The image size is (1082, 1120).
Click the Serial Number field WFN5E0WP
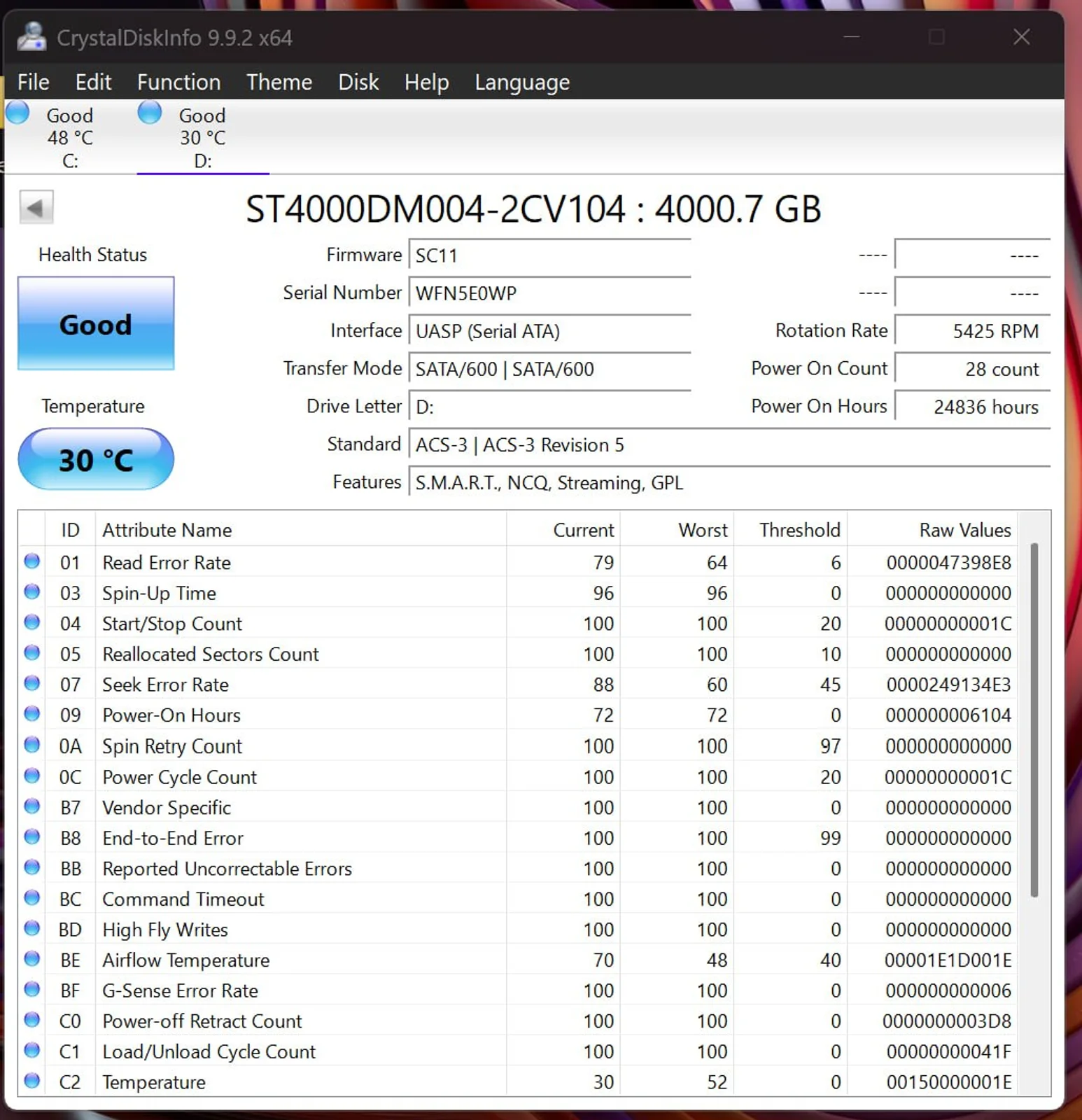coord(550,293)
